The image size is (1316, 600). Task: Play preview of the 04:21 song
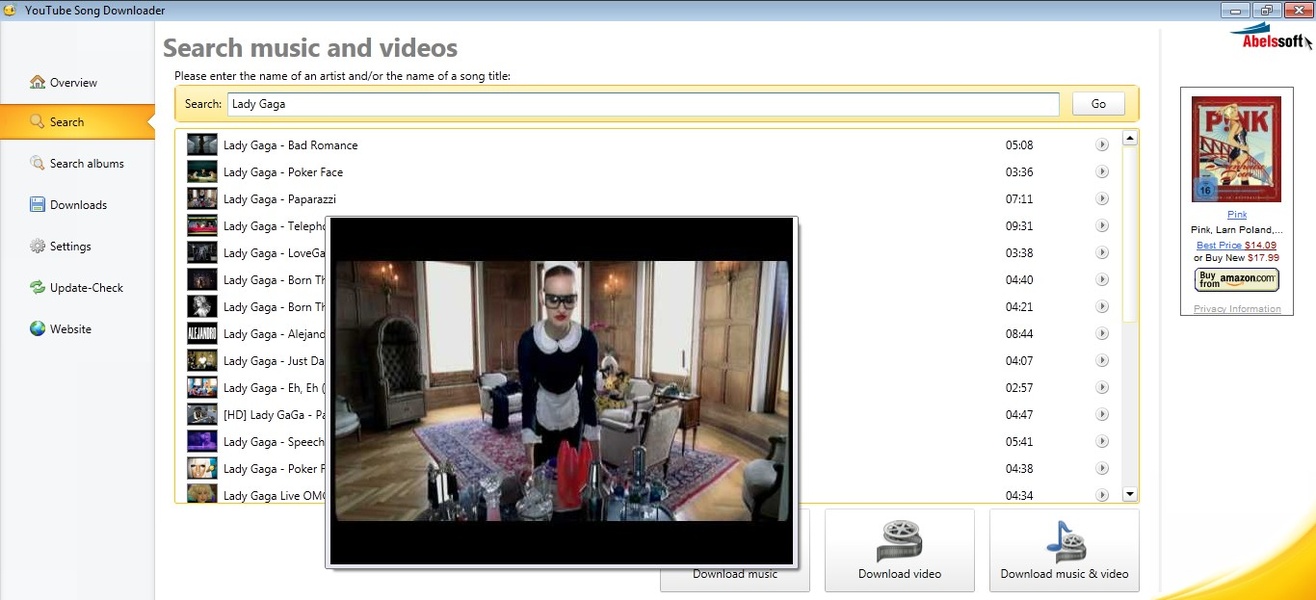(1102, 307)
